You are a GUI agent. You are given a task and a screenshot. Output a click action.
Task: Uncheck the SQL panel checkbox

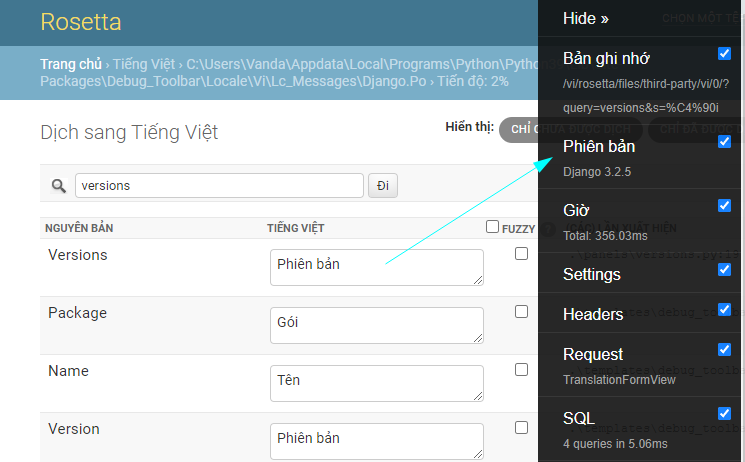[724, 413]
